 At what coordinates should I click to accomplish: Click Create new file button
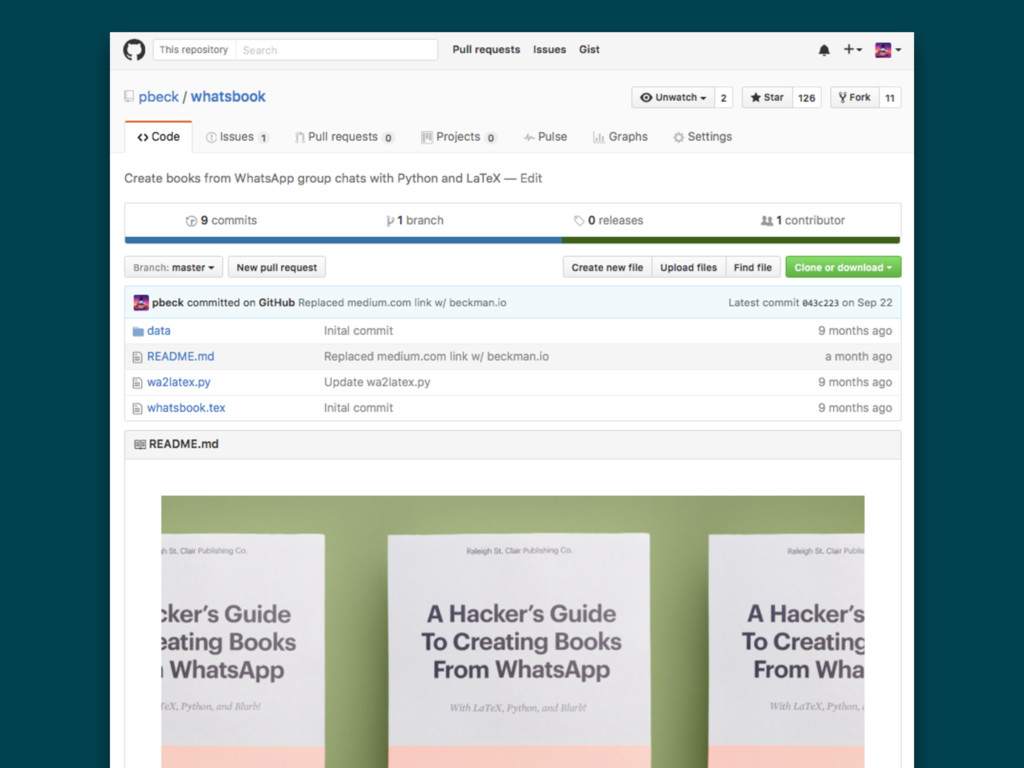pyautogui.click(x=607, y=267)
